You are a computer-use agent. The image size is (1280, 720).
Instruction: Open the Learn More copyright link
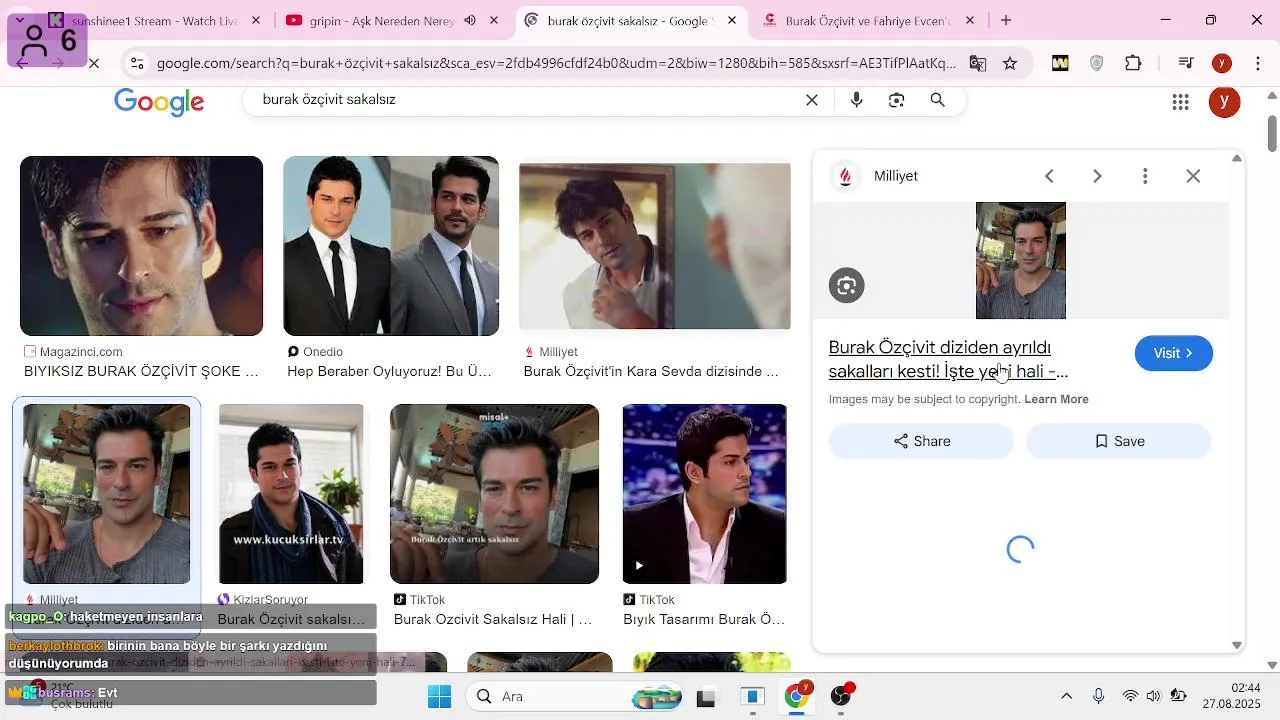pyautogui.click(x=1056, y=399)
